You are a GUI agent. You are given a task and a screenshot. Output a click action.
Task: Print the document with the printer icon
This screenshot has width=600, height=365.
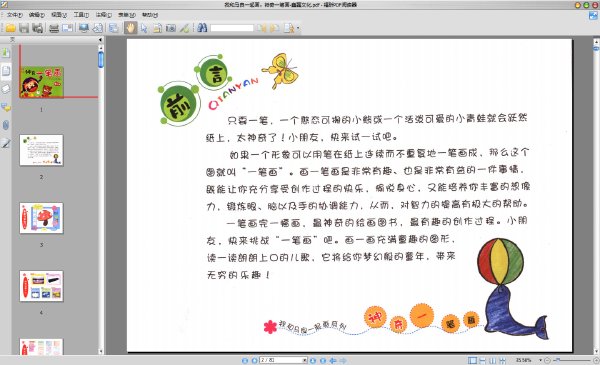[54, 28]
